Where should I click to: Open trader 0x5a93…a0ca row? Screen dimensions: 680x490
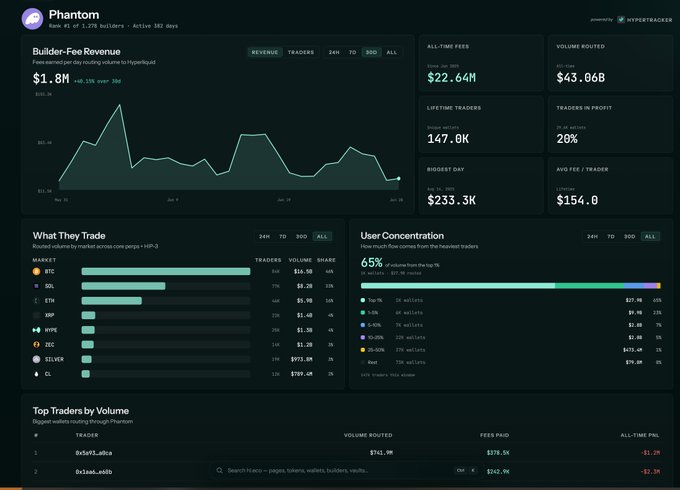click(347, 453)
